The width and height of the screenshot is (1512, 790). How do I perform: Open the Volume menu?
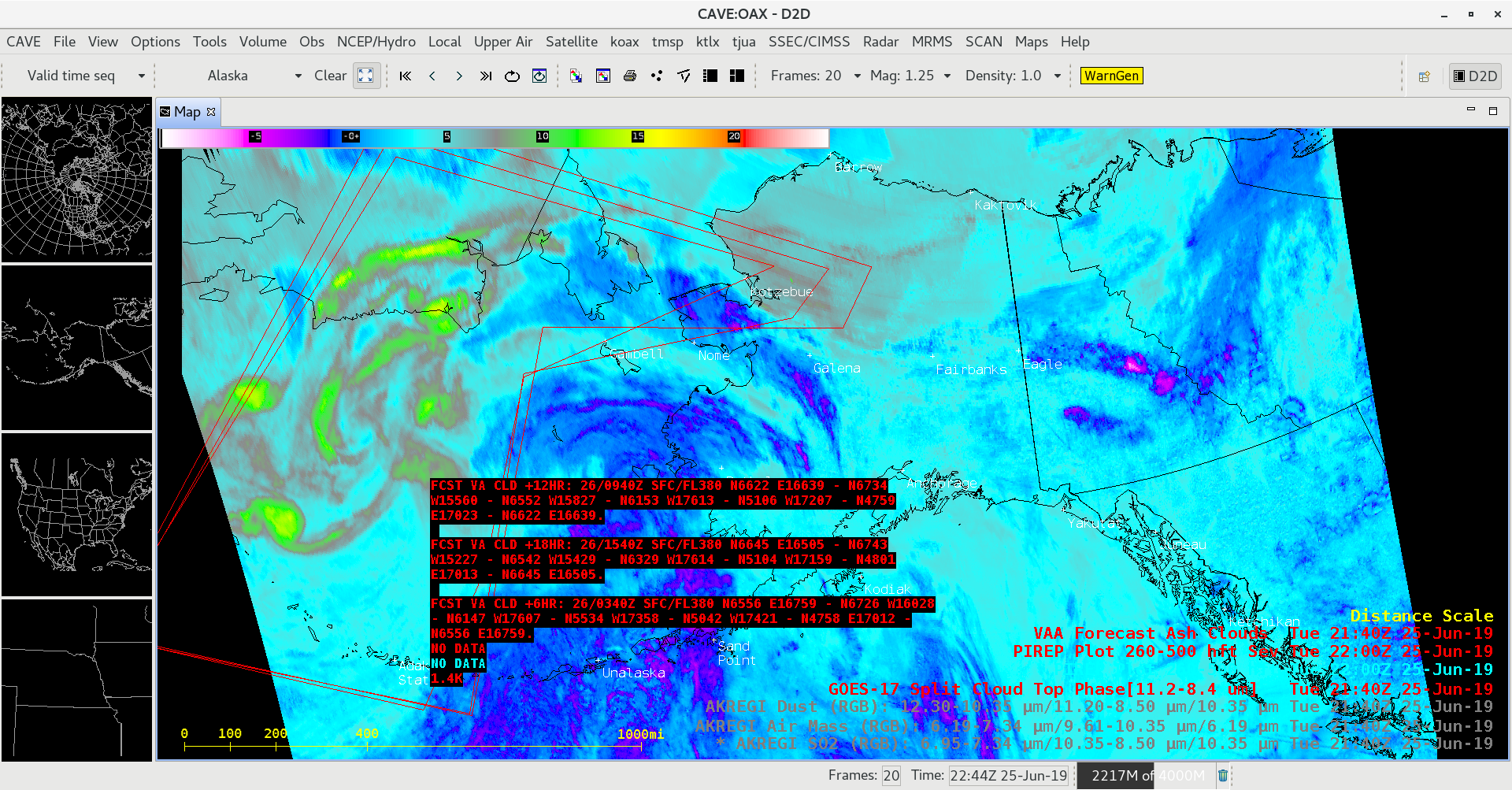click(x=263, y=42)
